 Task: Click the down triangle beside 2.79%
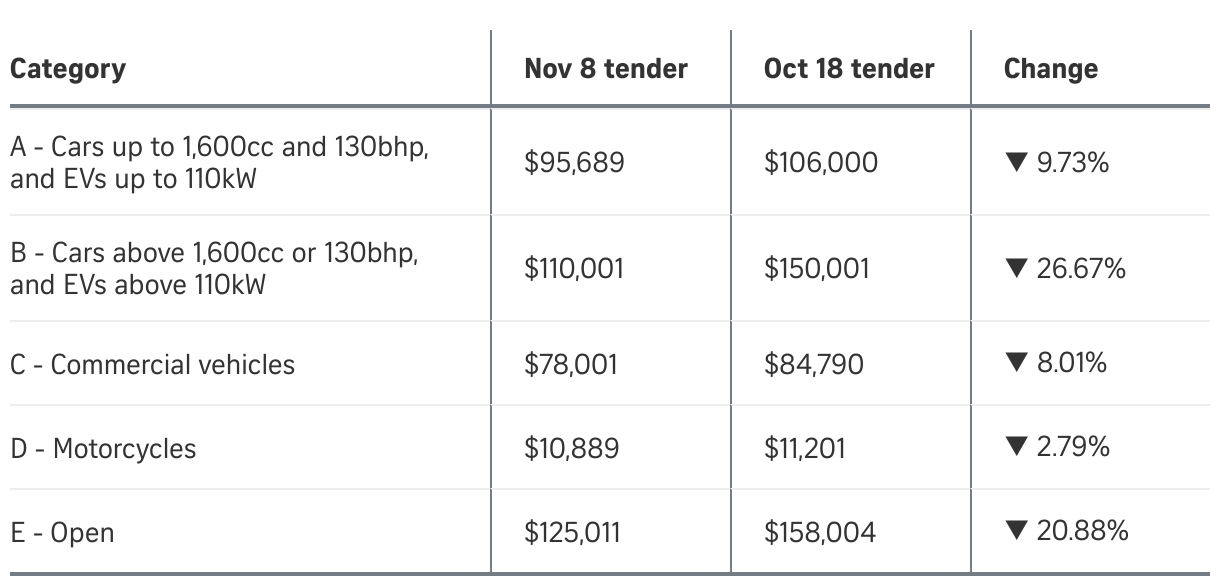(1016, 447)
